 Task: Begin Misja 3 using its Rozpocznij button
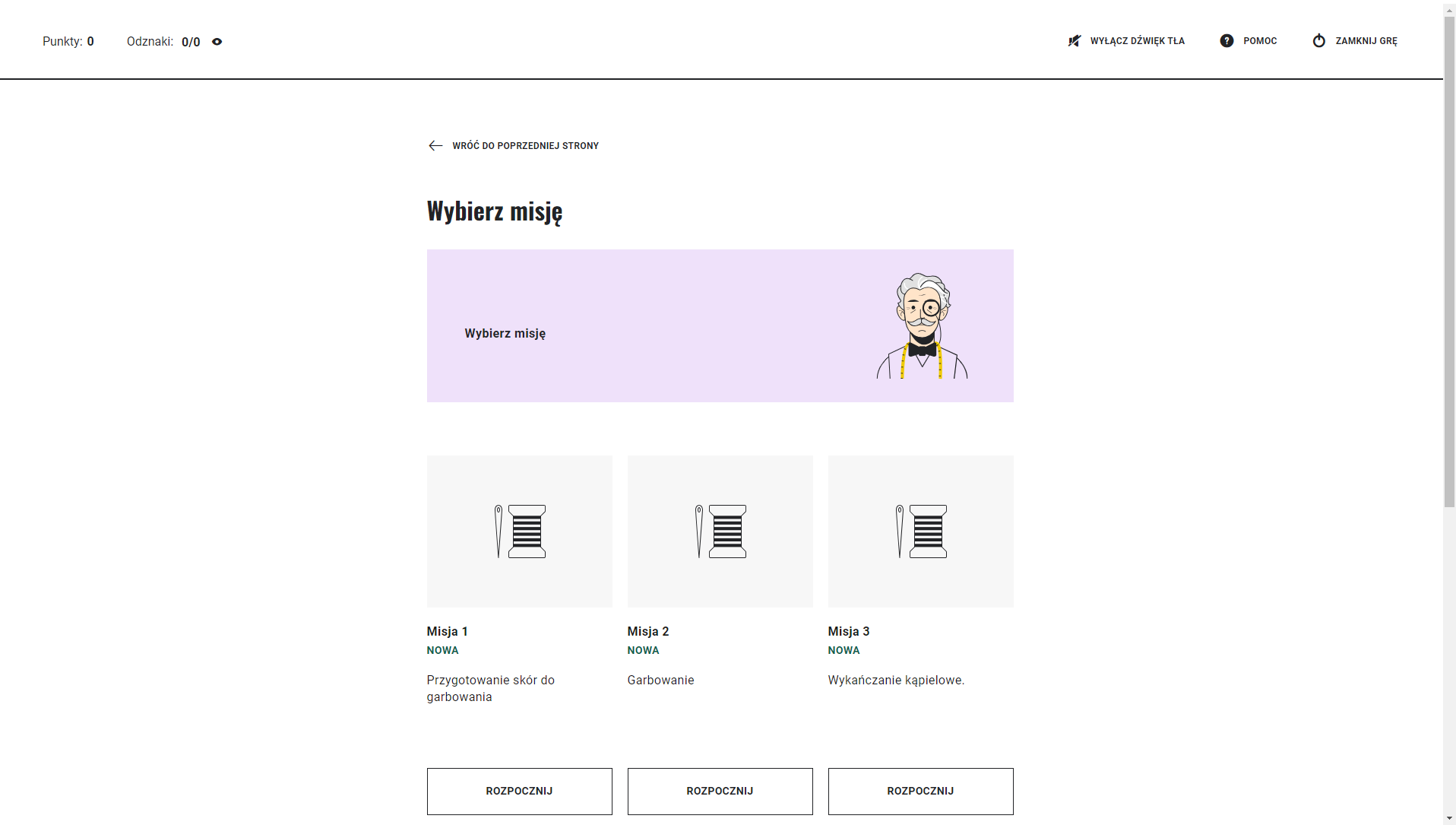(x=920, y=791)
